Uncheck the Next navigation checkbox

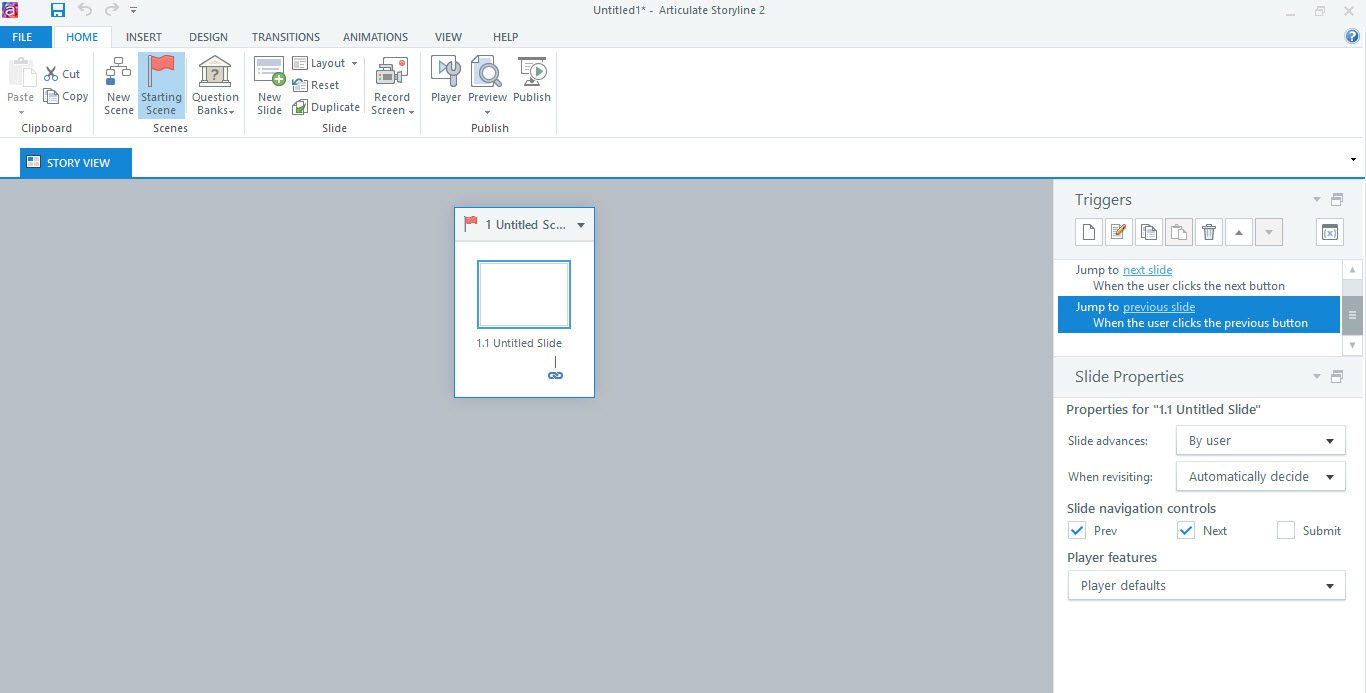pyautogui.click(x=1186, y=531)
